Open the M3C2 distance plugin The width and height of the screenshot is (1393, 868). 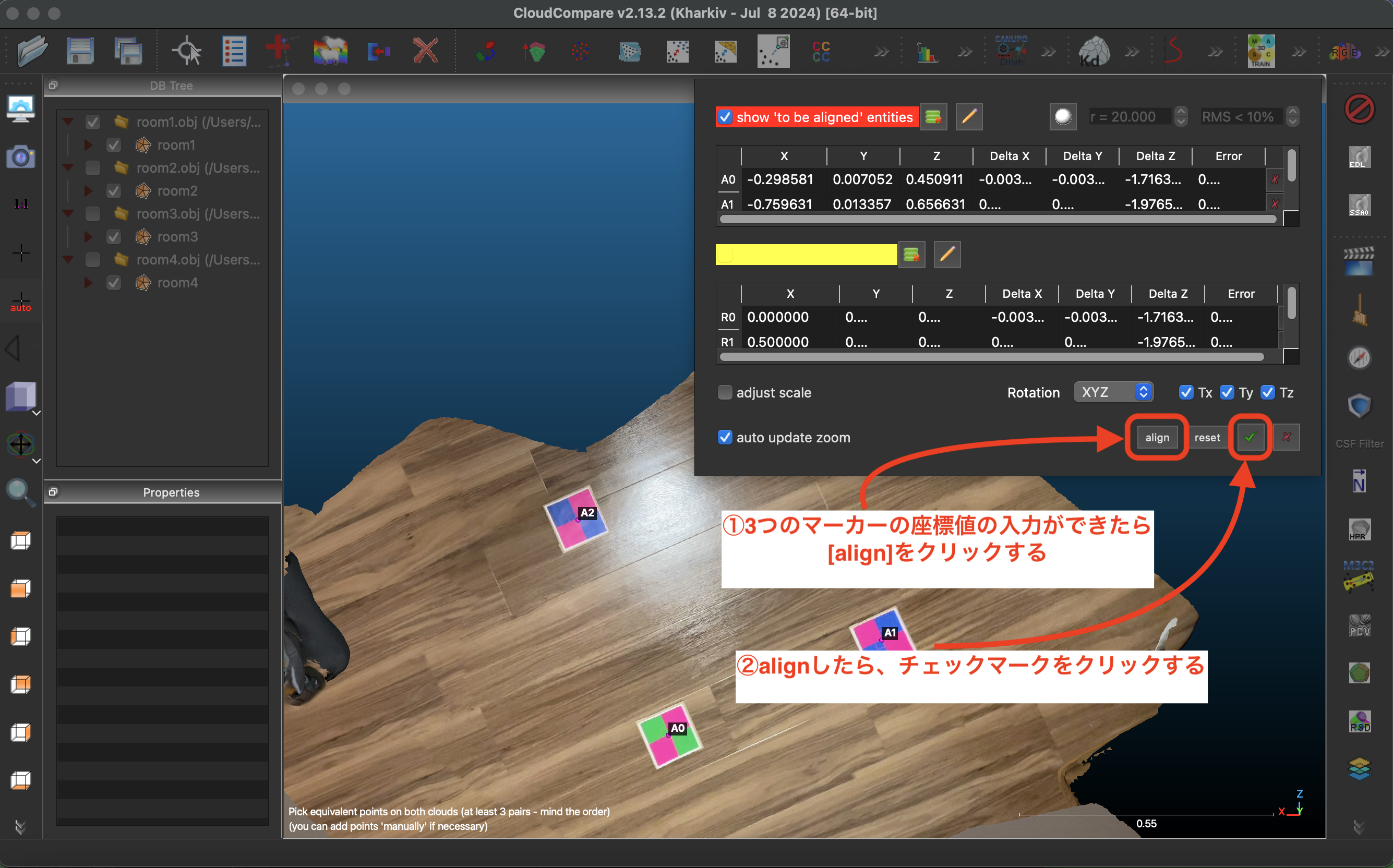click(1359, 574)
